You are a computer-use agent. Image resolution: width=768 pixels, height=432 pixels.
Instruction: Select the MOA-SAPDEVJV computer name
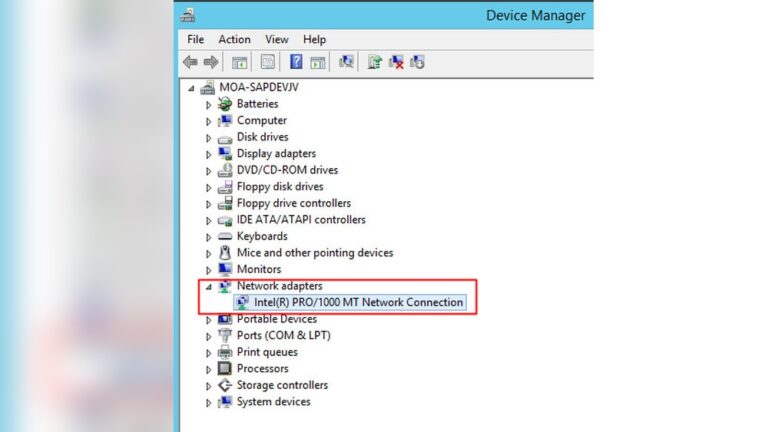[x=259, y=87]
